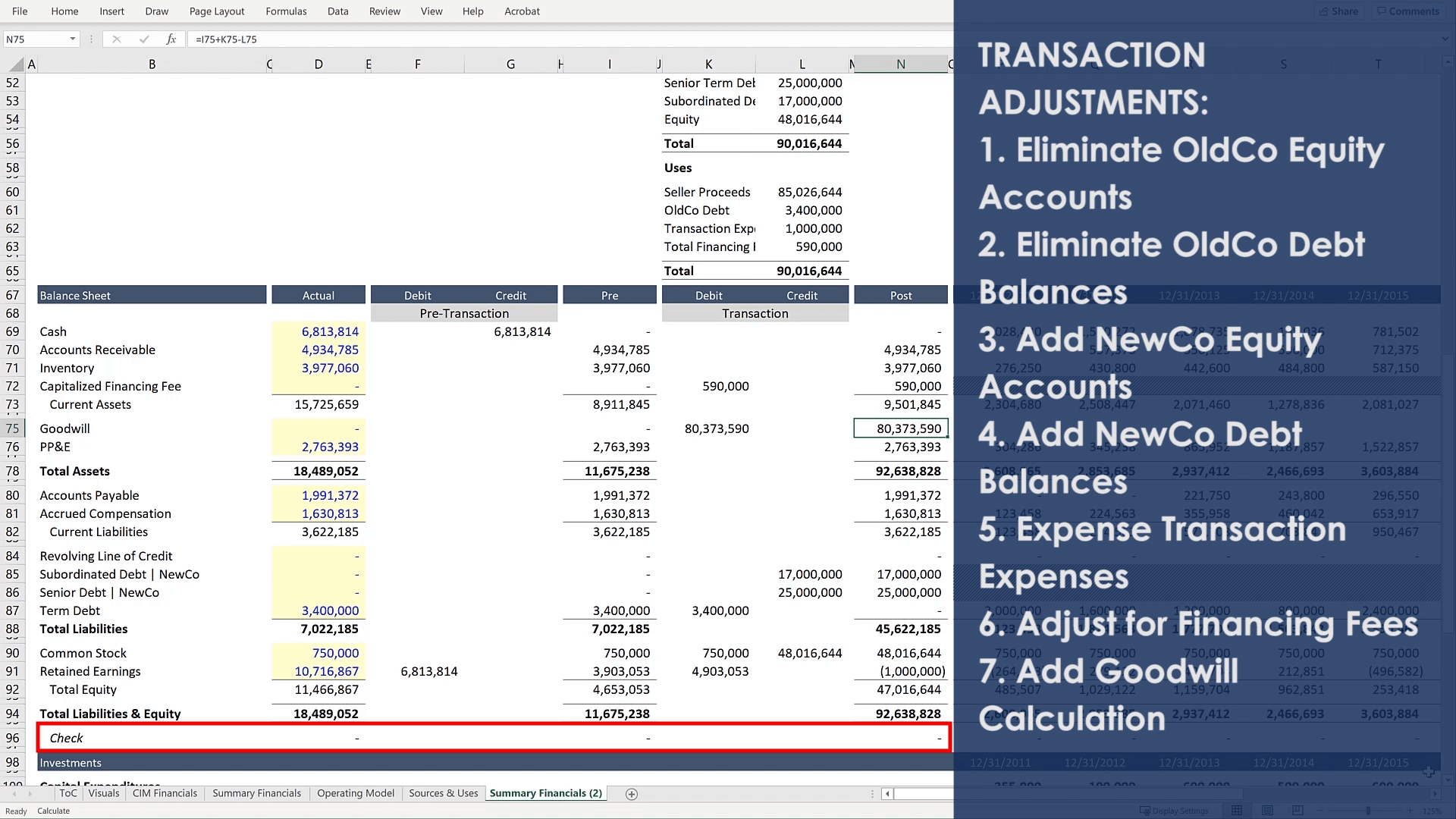Viewport: 1456px width, 819px height.
Task: Switch to the ToC sheet tab
Action: [68, 794]
